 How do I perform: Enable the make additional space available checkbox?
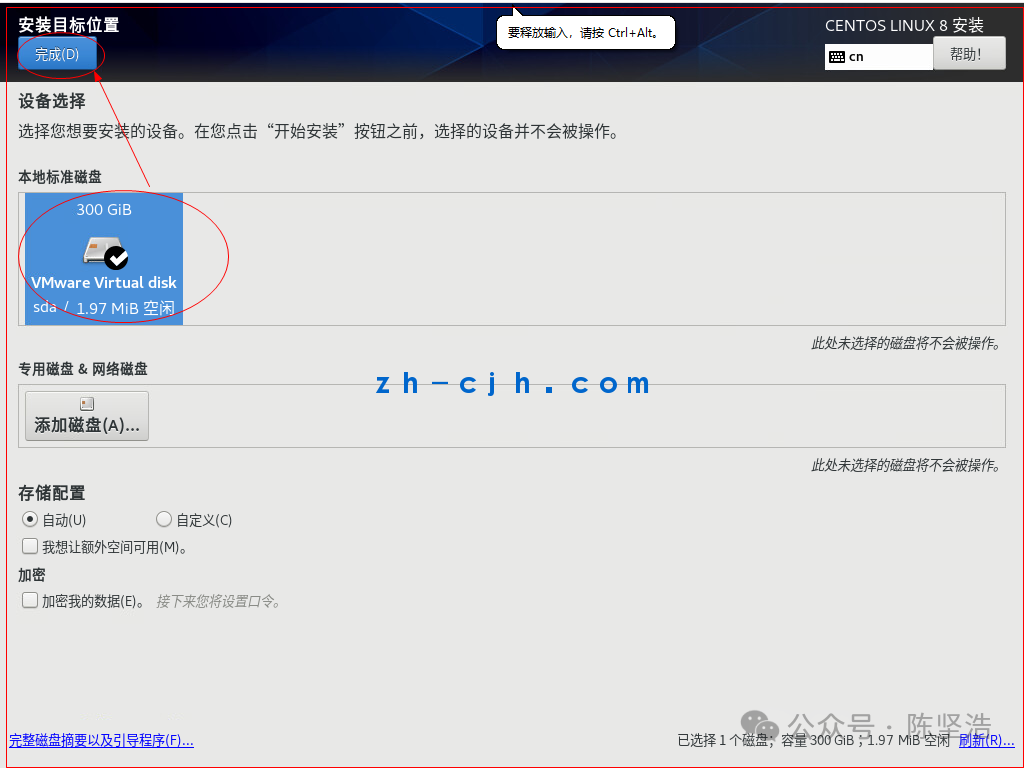click(30, 546)
